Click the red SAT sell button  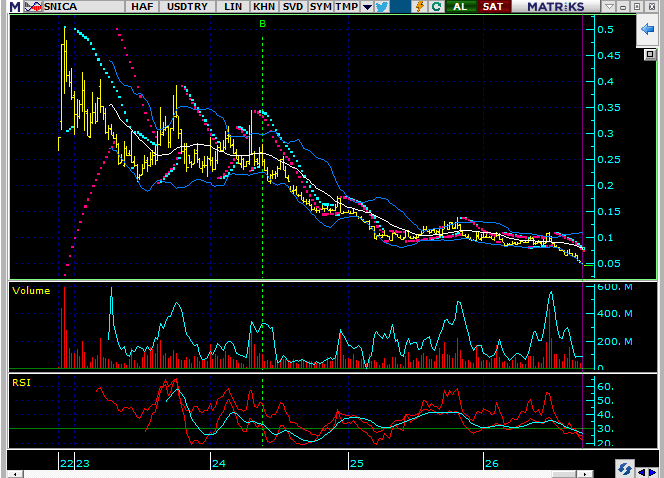coord(492,6)
